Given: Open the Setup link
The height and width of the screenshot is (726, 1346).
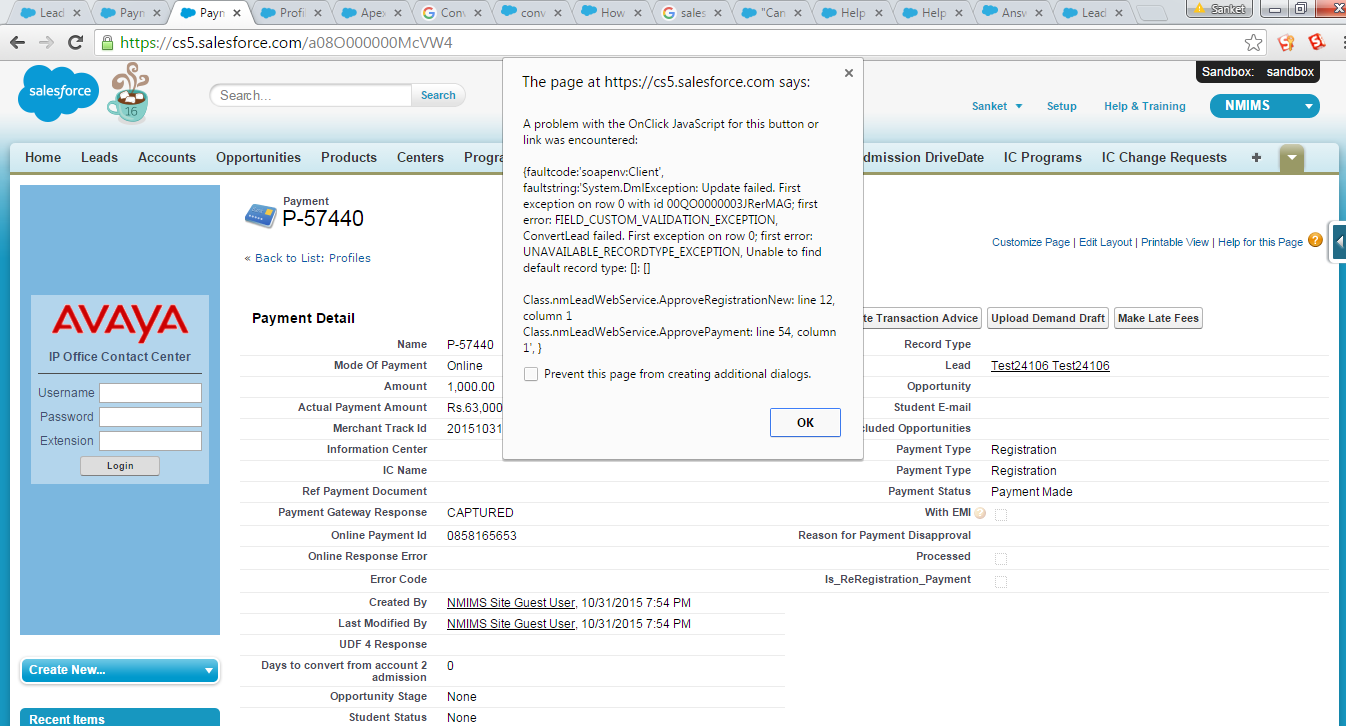Looking at the screenshot, I should [x=1062, y=106].
